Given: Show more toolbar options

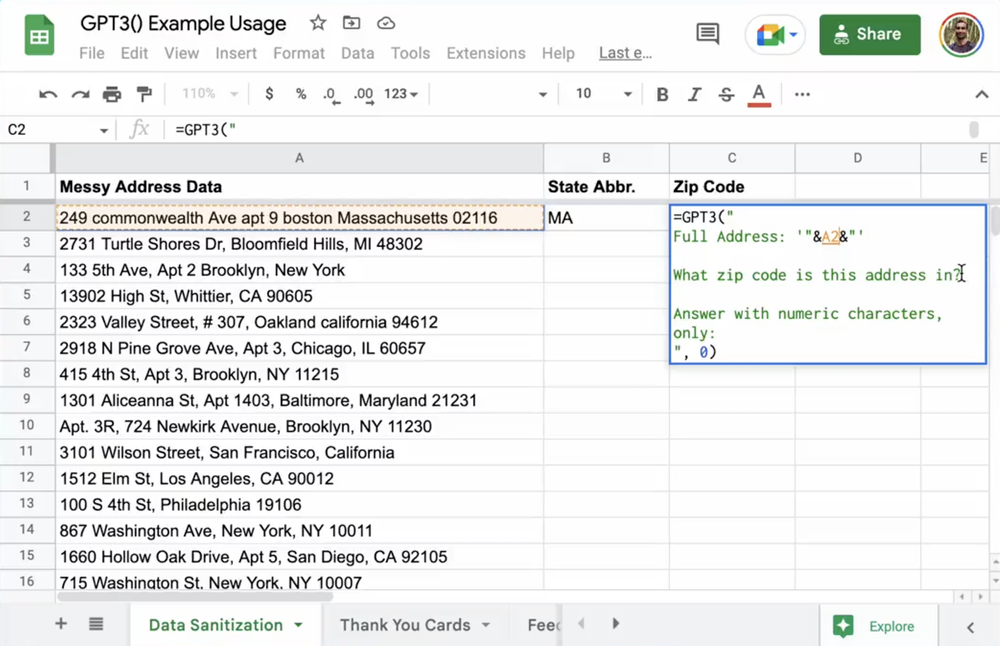Looking at the screenshot, I should pos(802,94).
